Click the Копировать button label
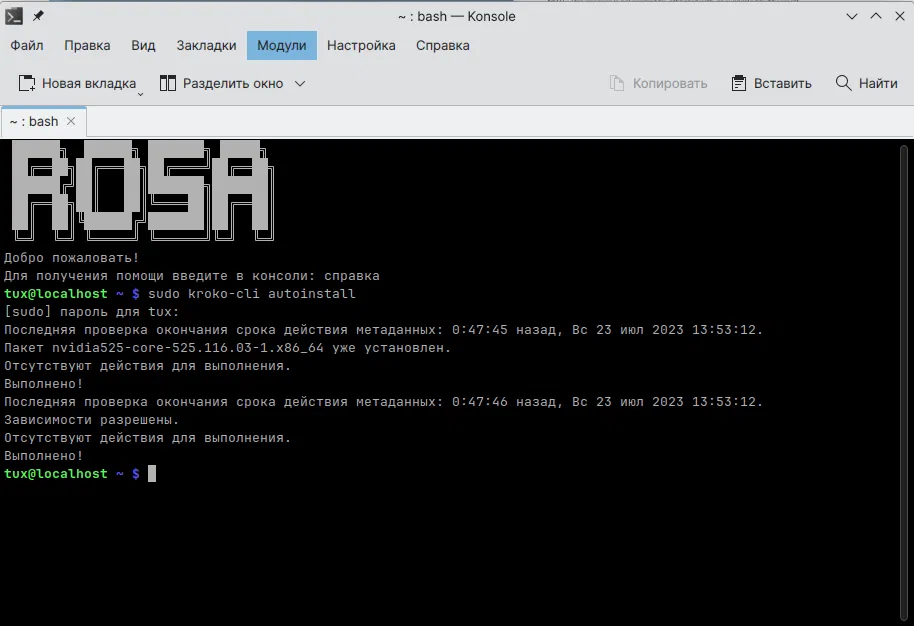This screenshot has height=626, width=914. click(x=670, y=83)
